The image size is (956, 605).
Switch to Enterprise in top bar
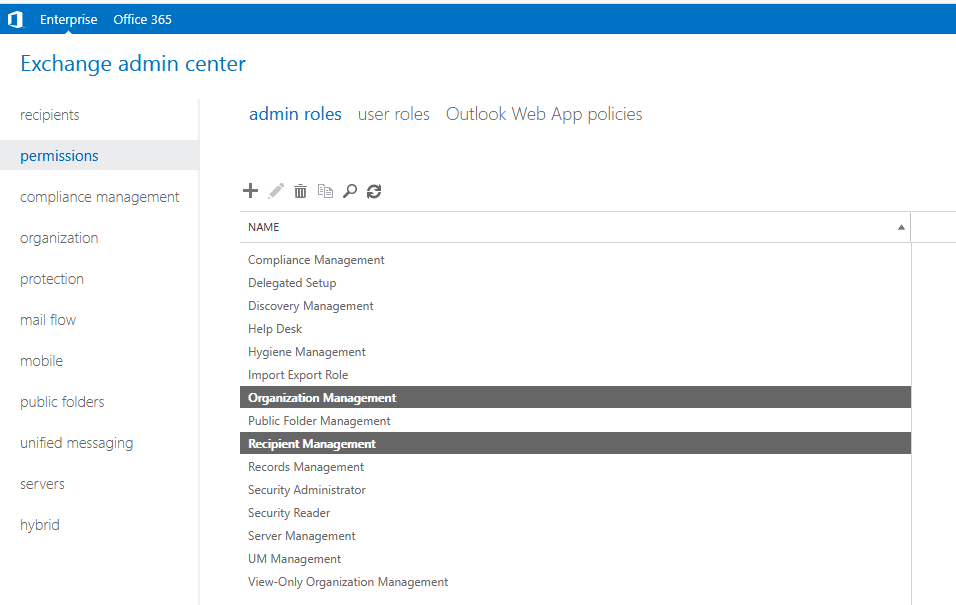click(x=68, y=20)
